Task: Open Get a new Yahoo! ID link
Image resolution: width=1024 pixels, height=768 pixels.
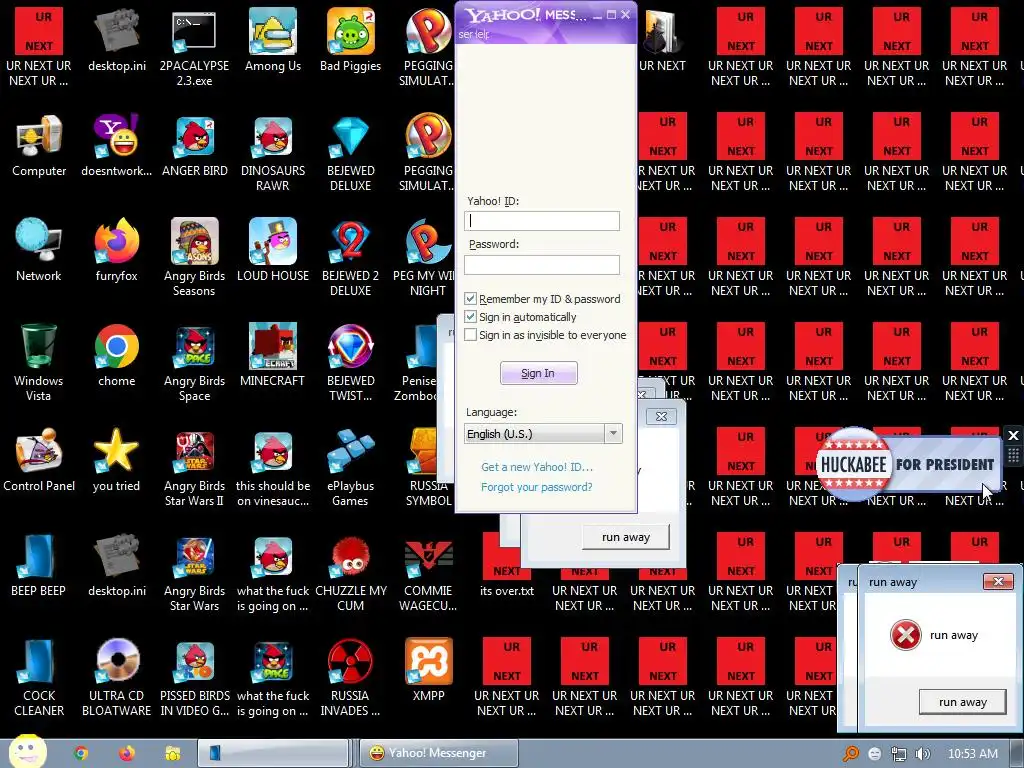Action: click(x=537, y=467)
